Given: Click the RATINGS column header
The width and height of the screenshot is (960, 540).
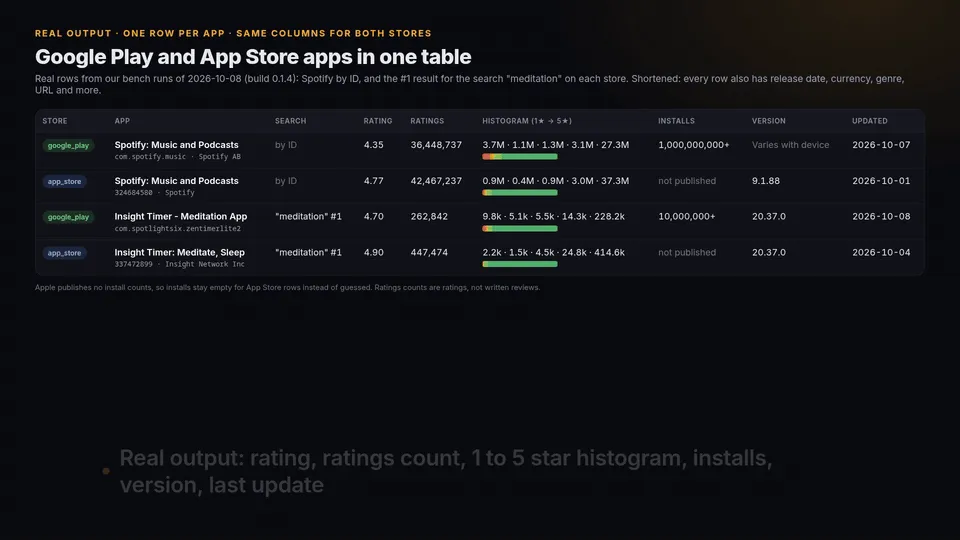Looking at the screenshot, I should [427, 121].
